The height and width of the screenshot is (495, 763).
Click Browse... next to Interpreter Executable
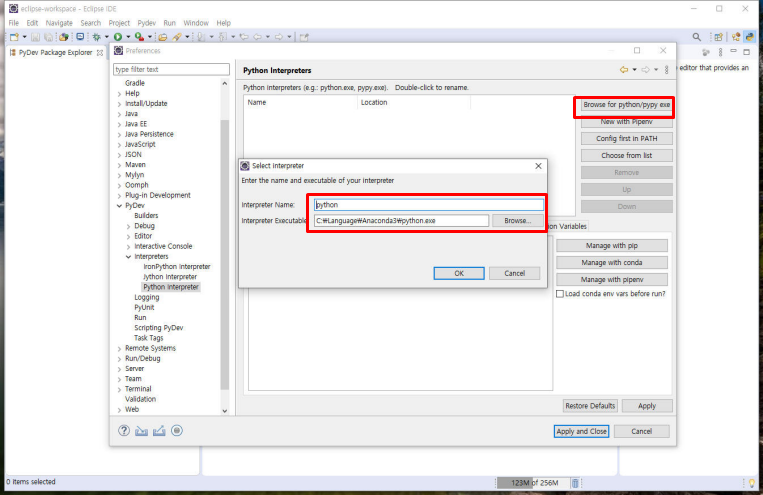(517, 220)
